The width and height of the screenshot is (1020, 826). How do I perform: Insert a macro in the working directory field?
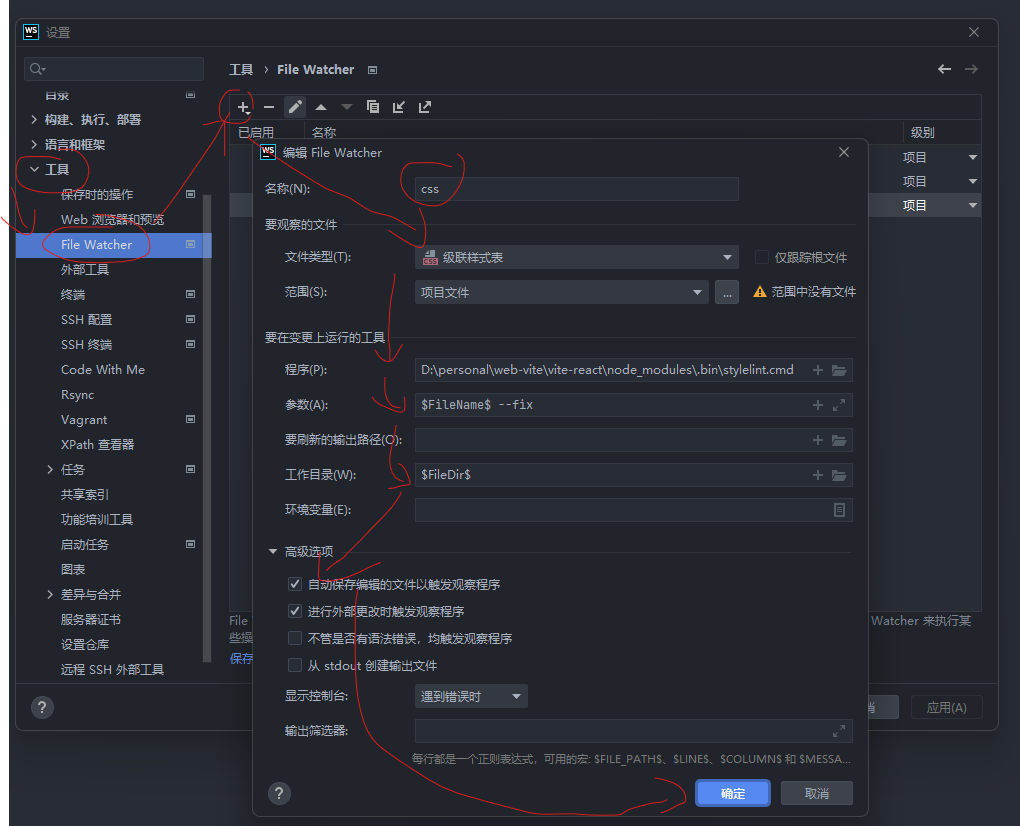pyautogui.click(x=818, y=475)
